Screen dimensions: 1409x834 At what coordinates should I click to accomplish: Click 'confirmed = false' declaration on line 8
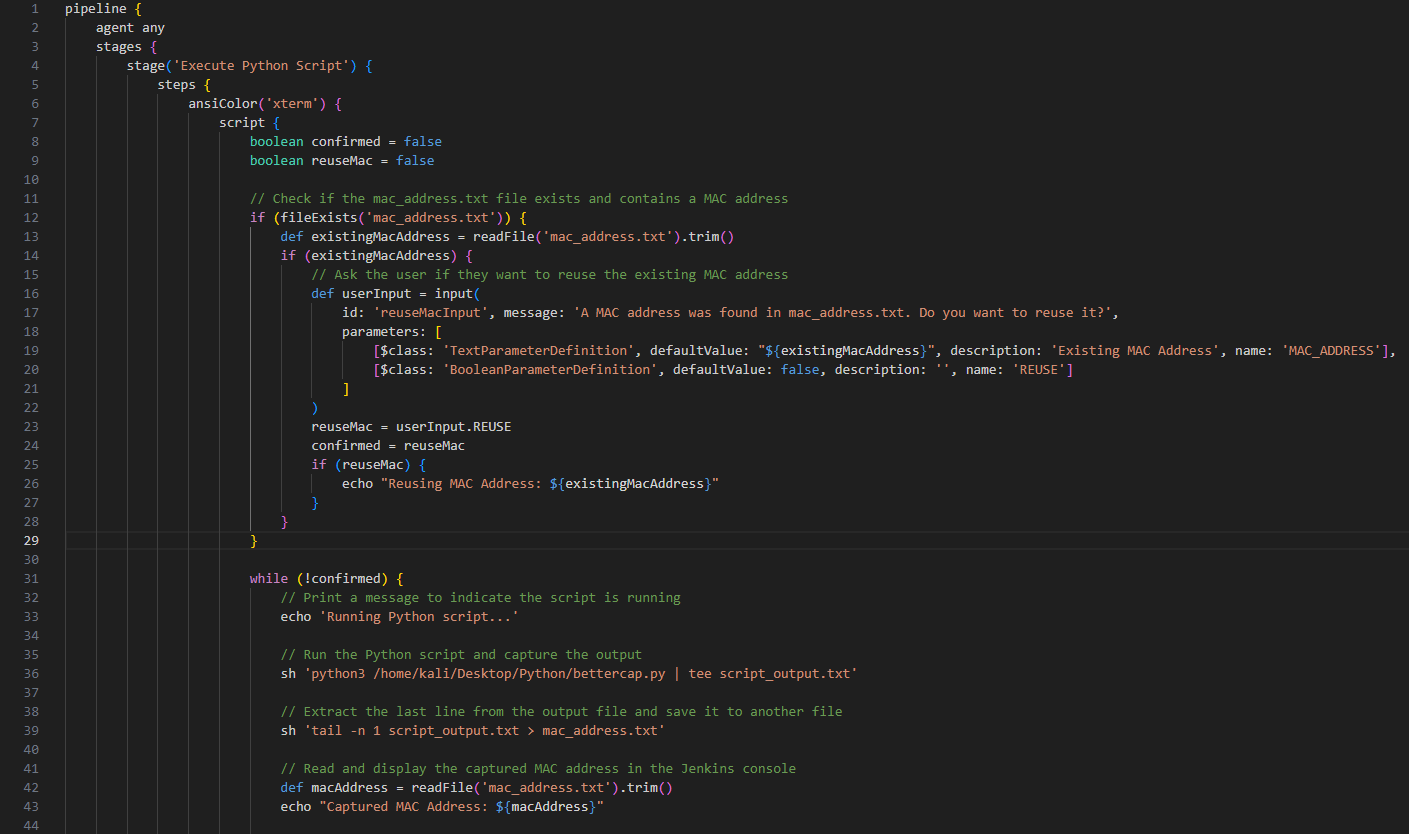coord(377,142)
